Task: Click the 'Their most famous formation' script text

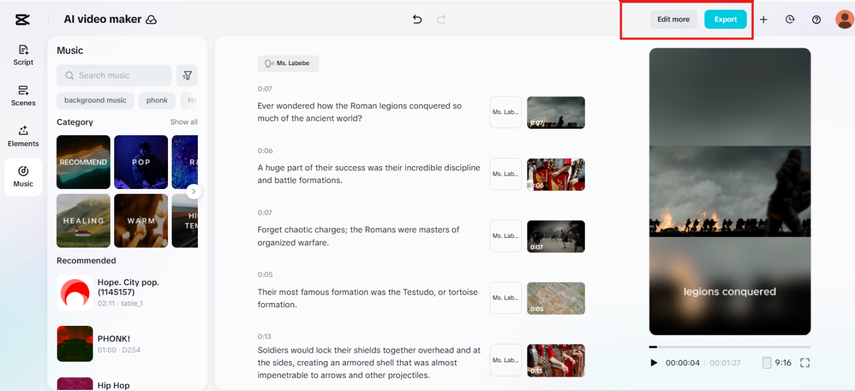Action: tap(368, 298)
